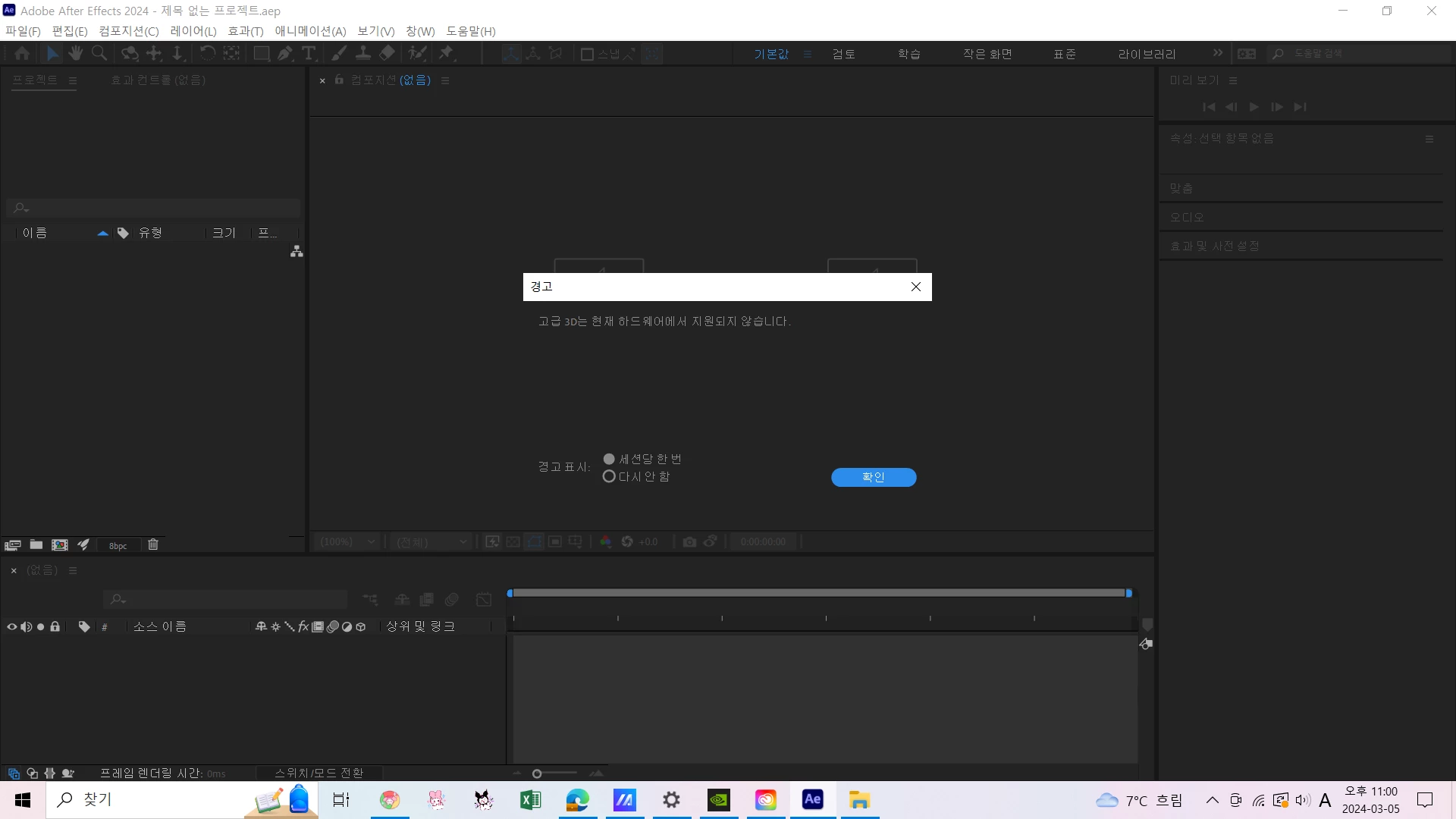Select the Pen tool
The image size is (1456, 819).
click(285, 53)
